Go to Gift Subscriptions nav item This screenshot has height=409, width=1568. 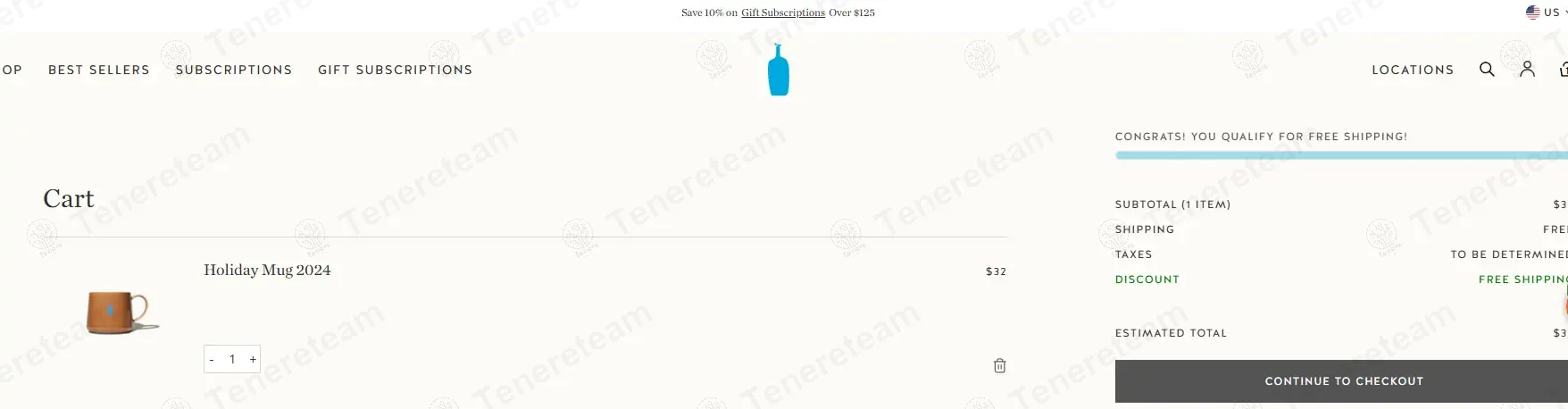pos(396,70)
